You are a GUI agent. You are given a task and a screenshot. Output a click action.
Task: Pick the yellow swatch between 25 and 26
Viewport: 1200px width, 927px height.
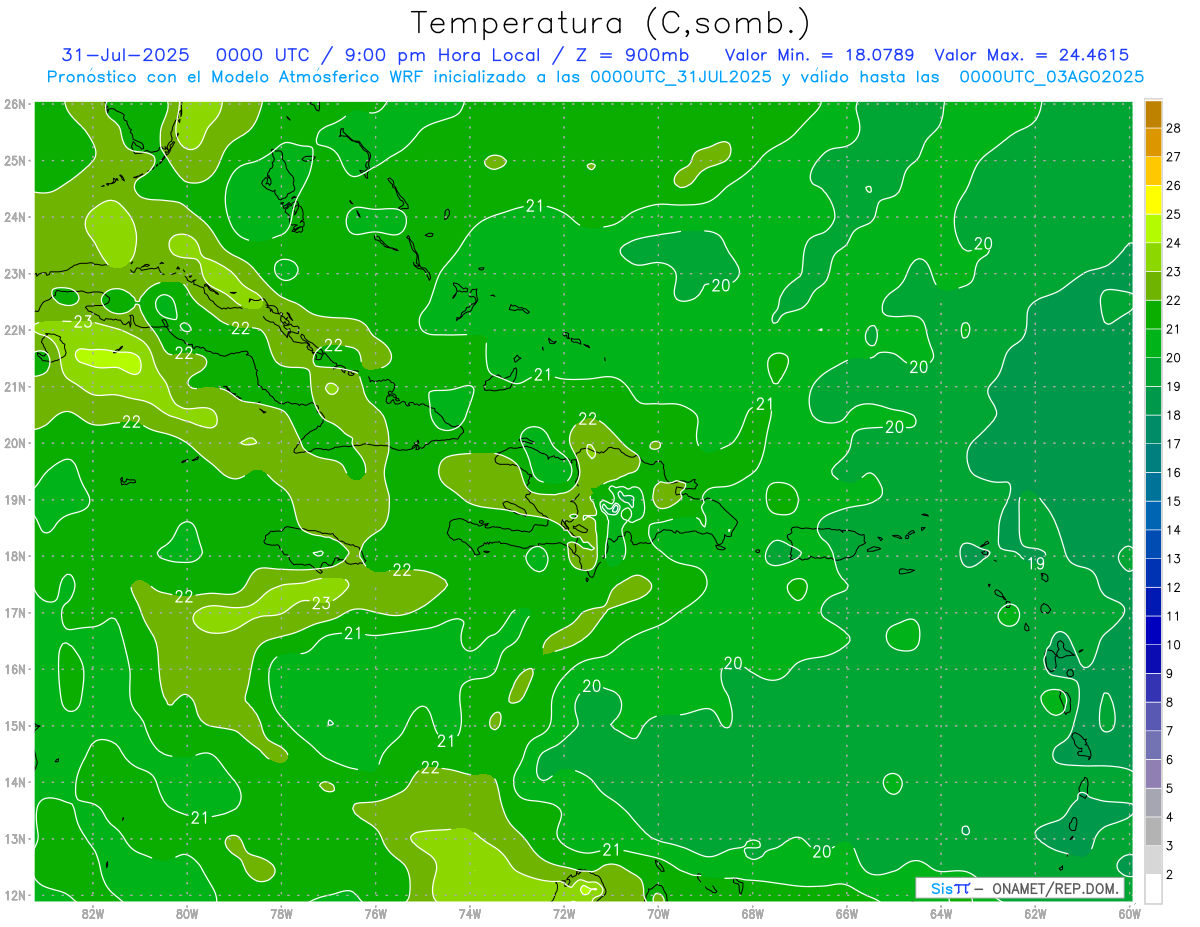click(x=1153, y=200)
